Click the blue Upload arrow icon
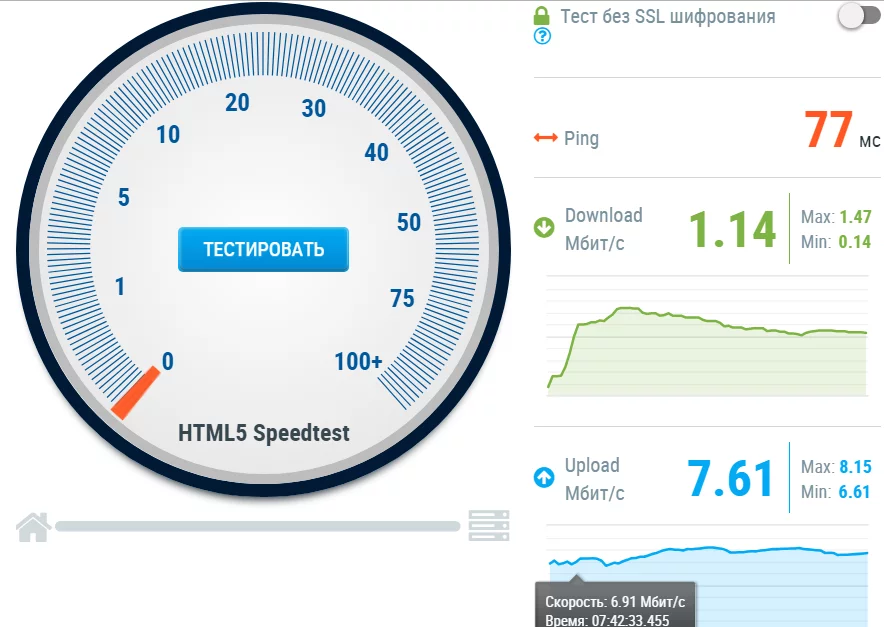 point(544,478)
